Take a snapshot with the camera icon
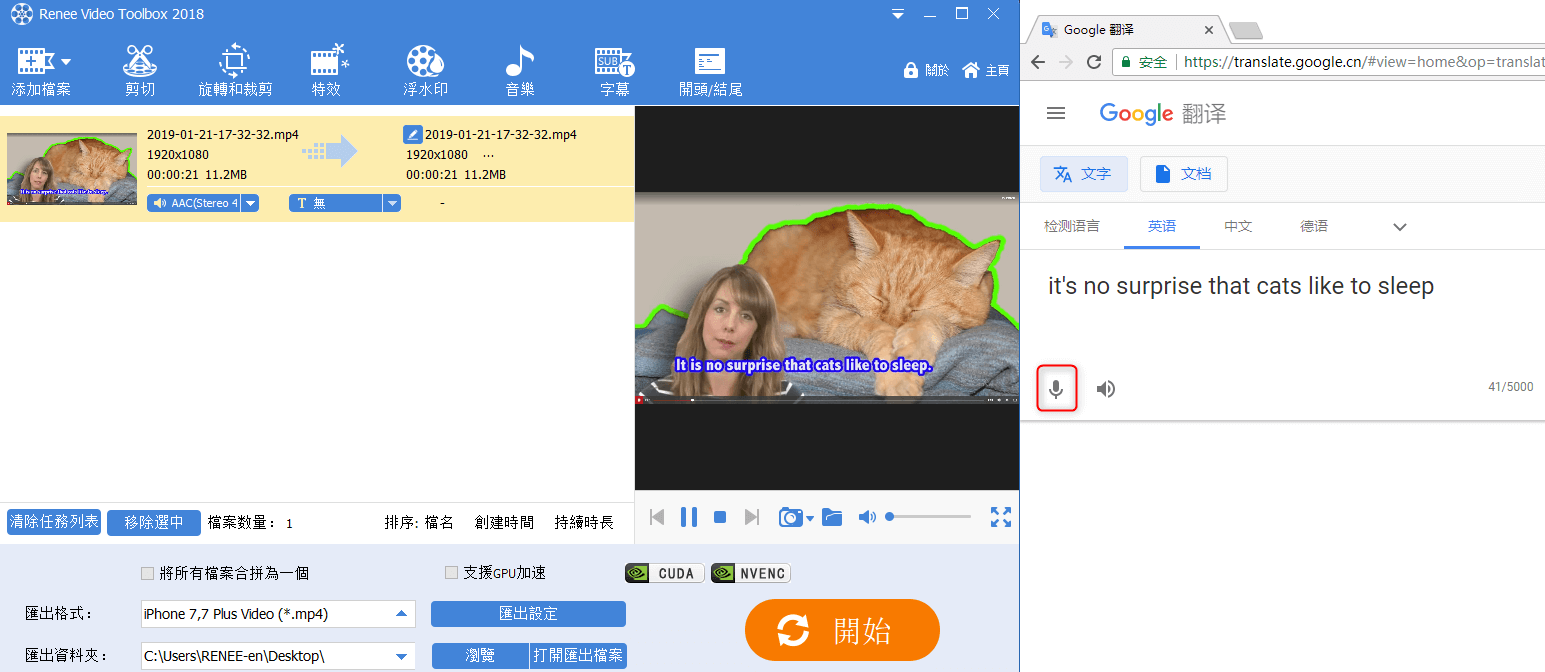 791,517
